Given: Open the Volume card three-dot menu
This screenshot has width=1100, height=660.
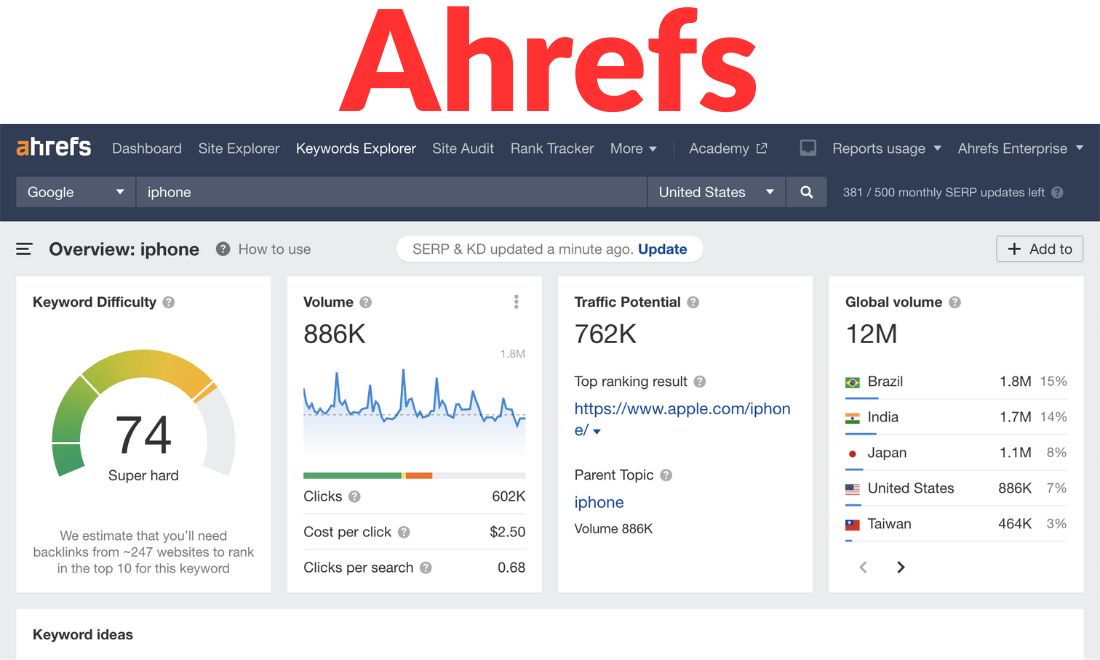Looking at the screenshot, I should [517, 301].
